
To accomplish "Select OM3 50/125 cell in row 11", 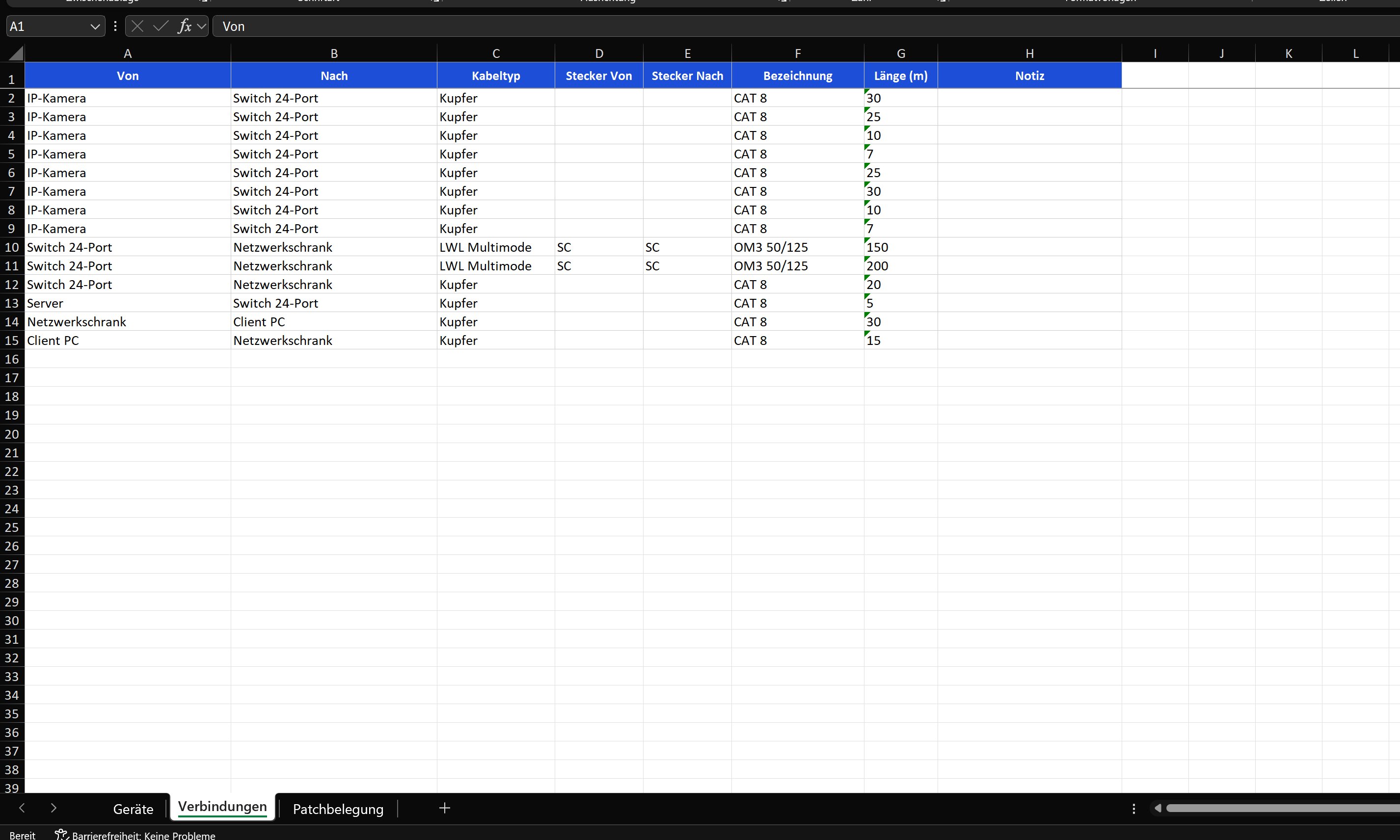I will pyautogui.click(x=798, y=266).
